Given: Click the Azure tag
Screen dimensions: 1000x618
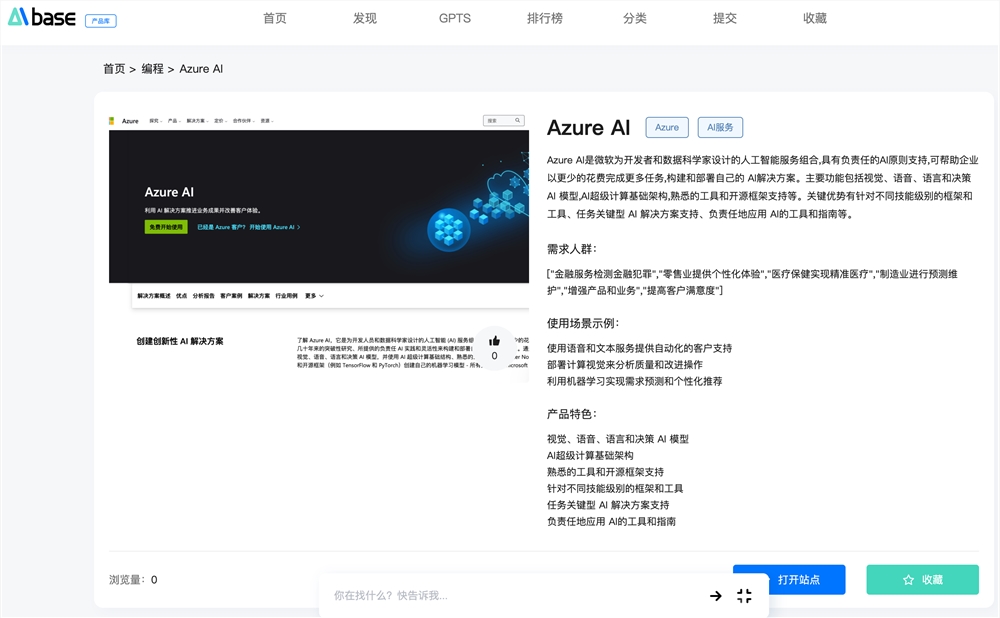Looking at the screenshot, I should point(667,127).
